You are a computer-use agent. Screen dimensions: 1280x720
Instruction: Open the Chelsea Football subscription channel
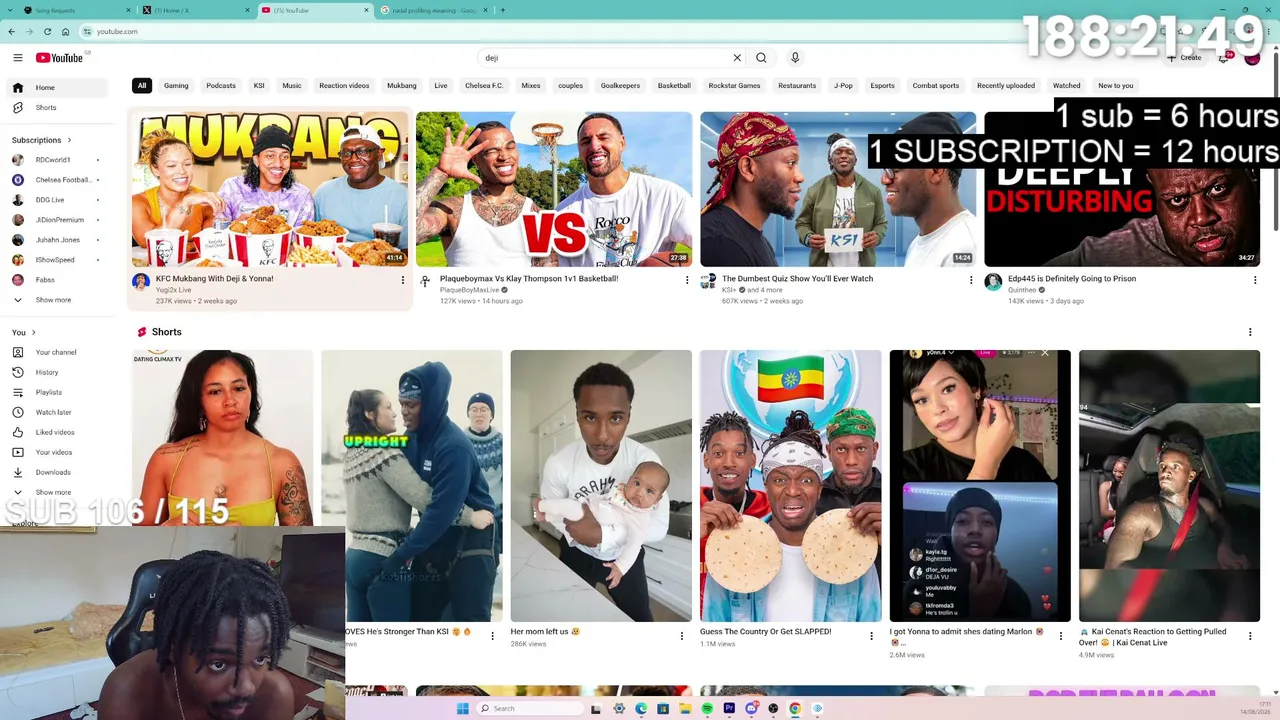pyautogui.click(x=57, y=180)
